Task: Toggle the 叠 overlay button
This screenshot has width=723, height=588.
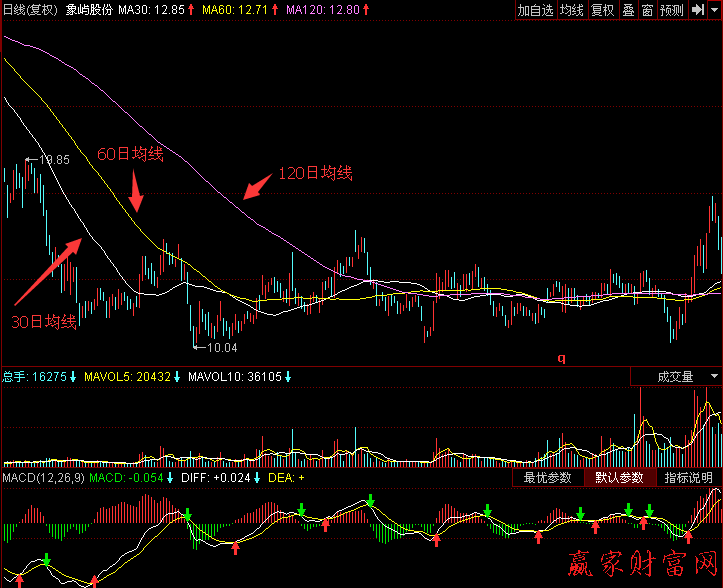Action: pos(628,10)
